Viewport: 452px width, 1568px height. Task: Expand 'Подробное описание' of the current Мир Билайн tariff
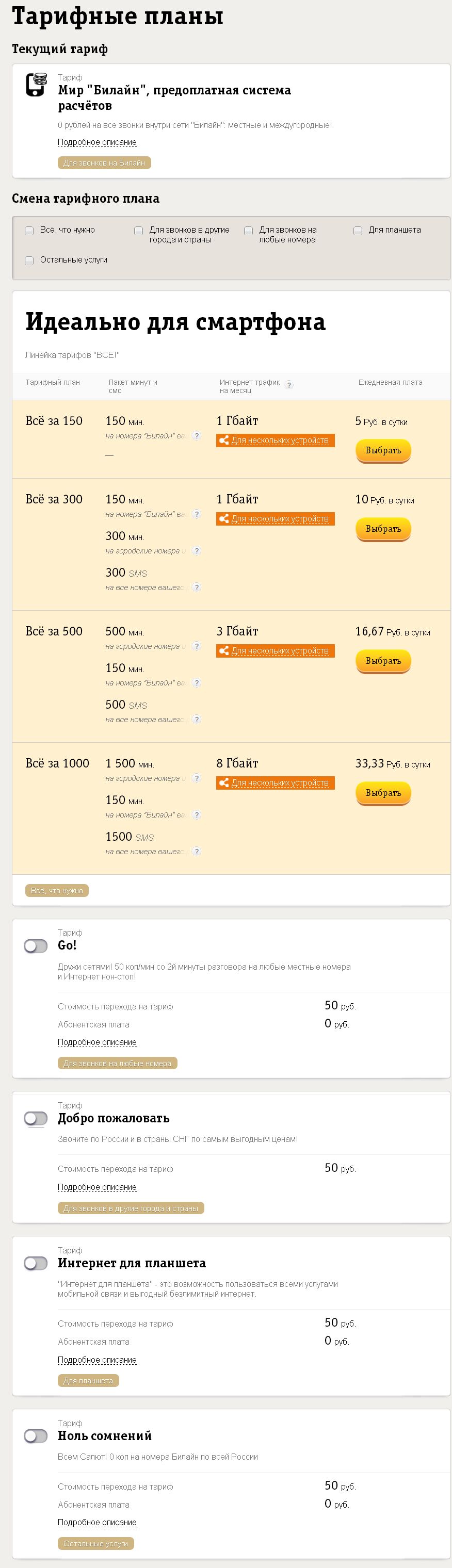[x=97, y=142]
